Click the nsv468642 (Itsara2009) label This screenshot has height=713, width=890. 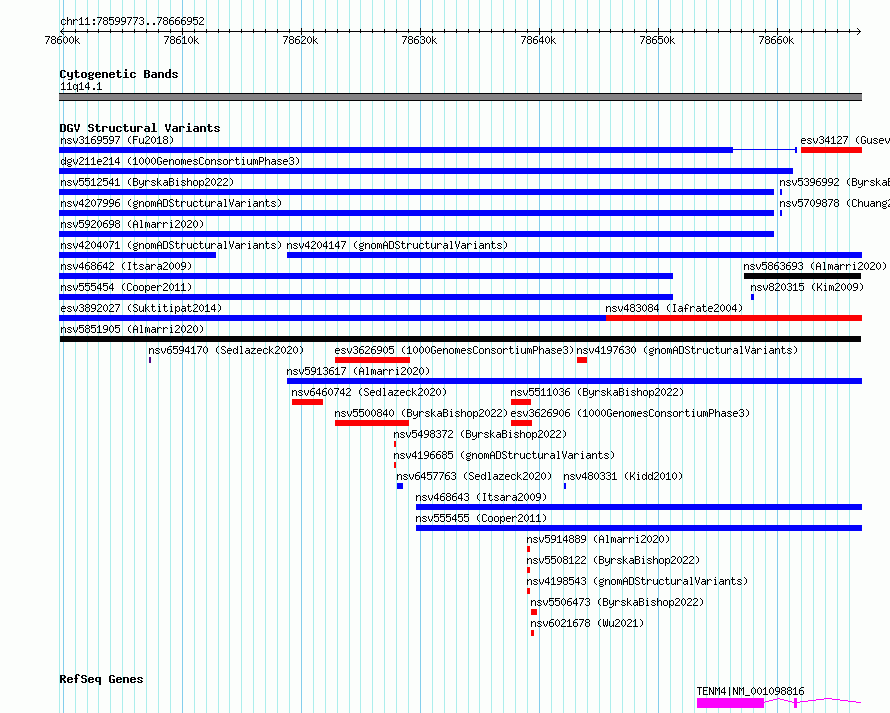pyautogui.click(x=126, y=266)
